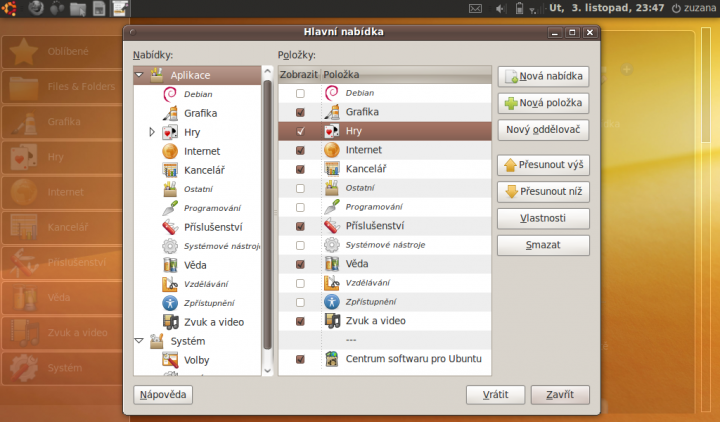Collapse the Aplikace tree node
Image resolution: width=720 pixels, height=422 pixels.
click(x=139, y=74)
